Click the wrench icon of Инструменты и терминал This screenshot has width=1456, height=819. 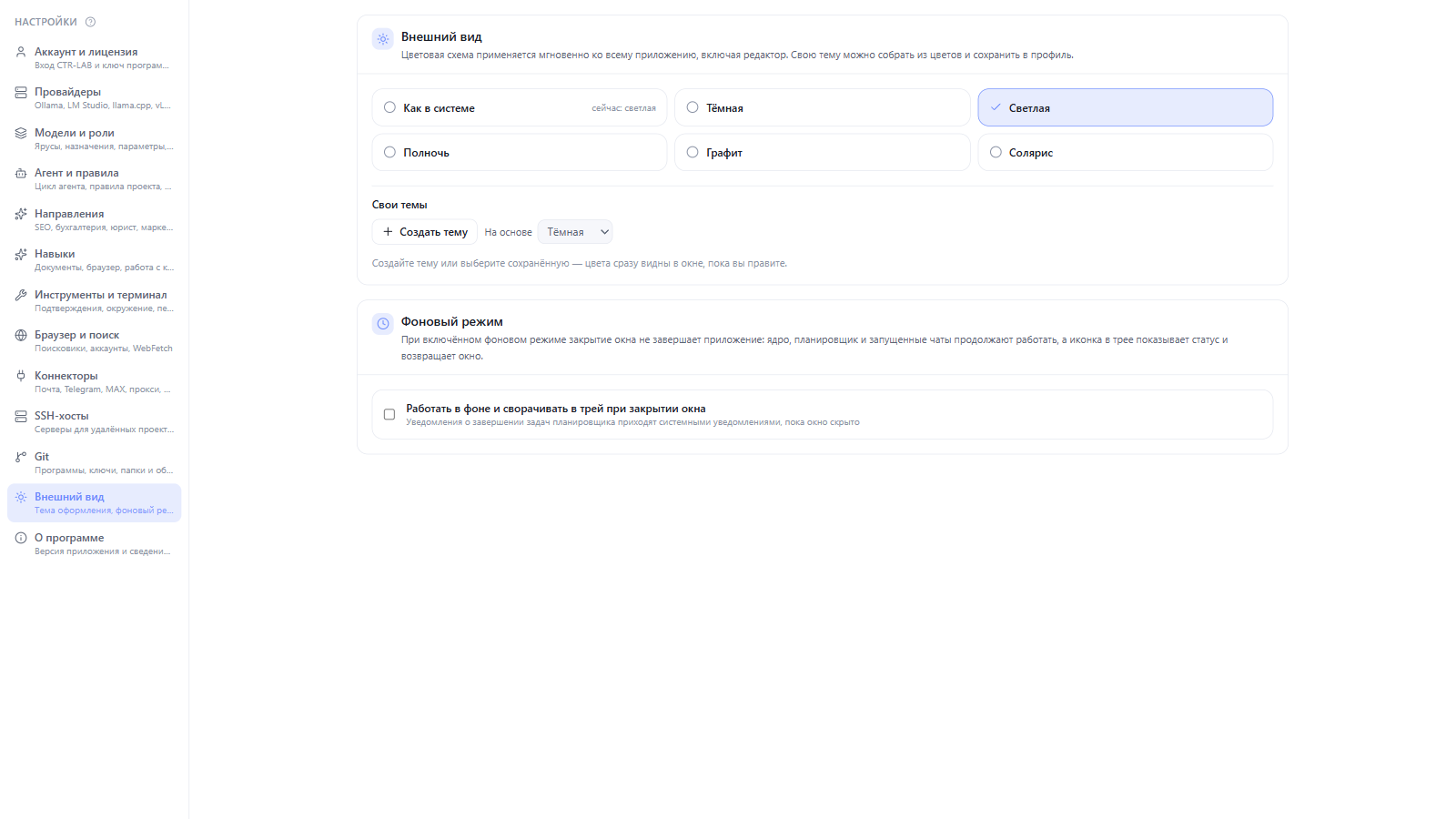(x=21, y=295)
